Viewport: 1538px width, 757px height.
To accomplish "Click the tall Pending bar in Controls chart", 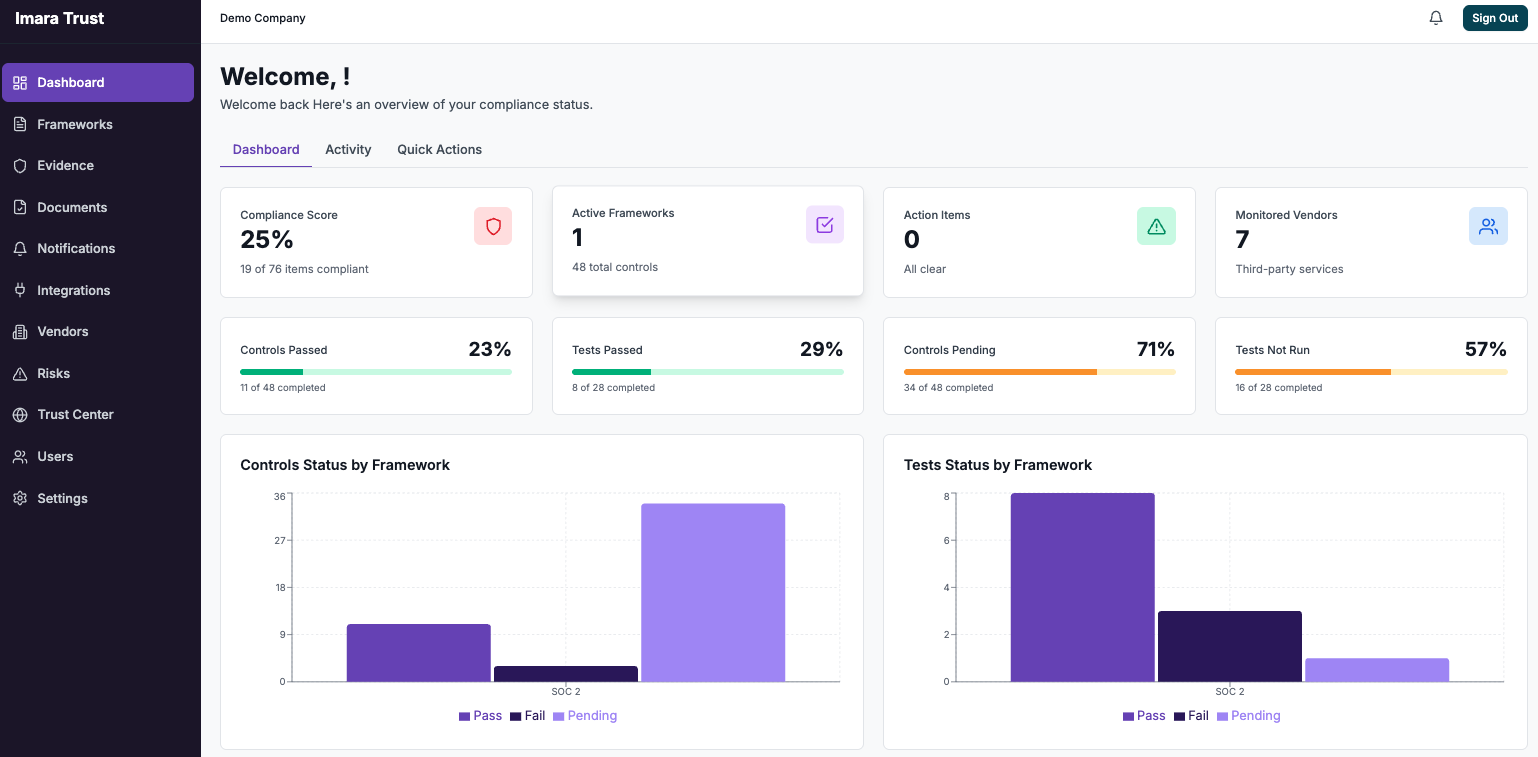I will (713, 590).
